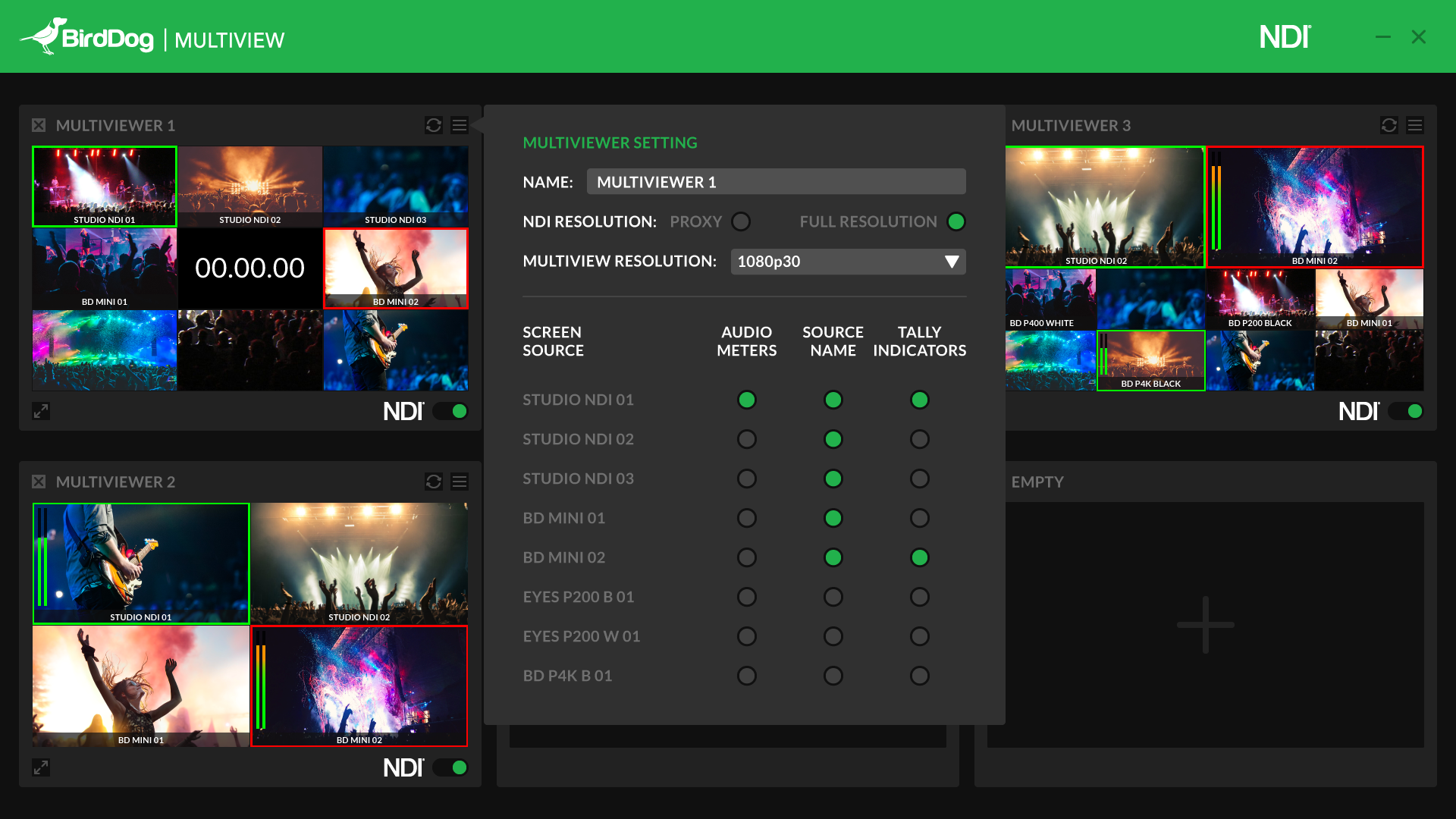The width and height of the screenshot is (1456, 819).
Task: Enable source name for EYES P200 B 01
Action: [833, 597]
